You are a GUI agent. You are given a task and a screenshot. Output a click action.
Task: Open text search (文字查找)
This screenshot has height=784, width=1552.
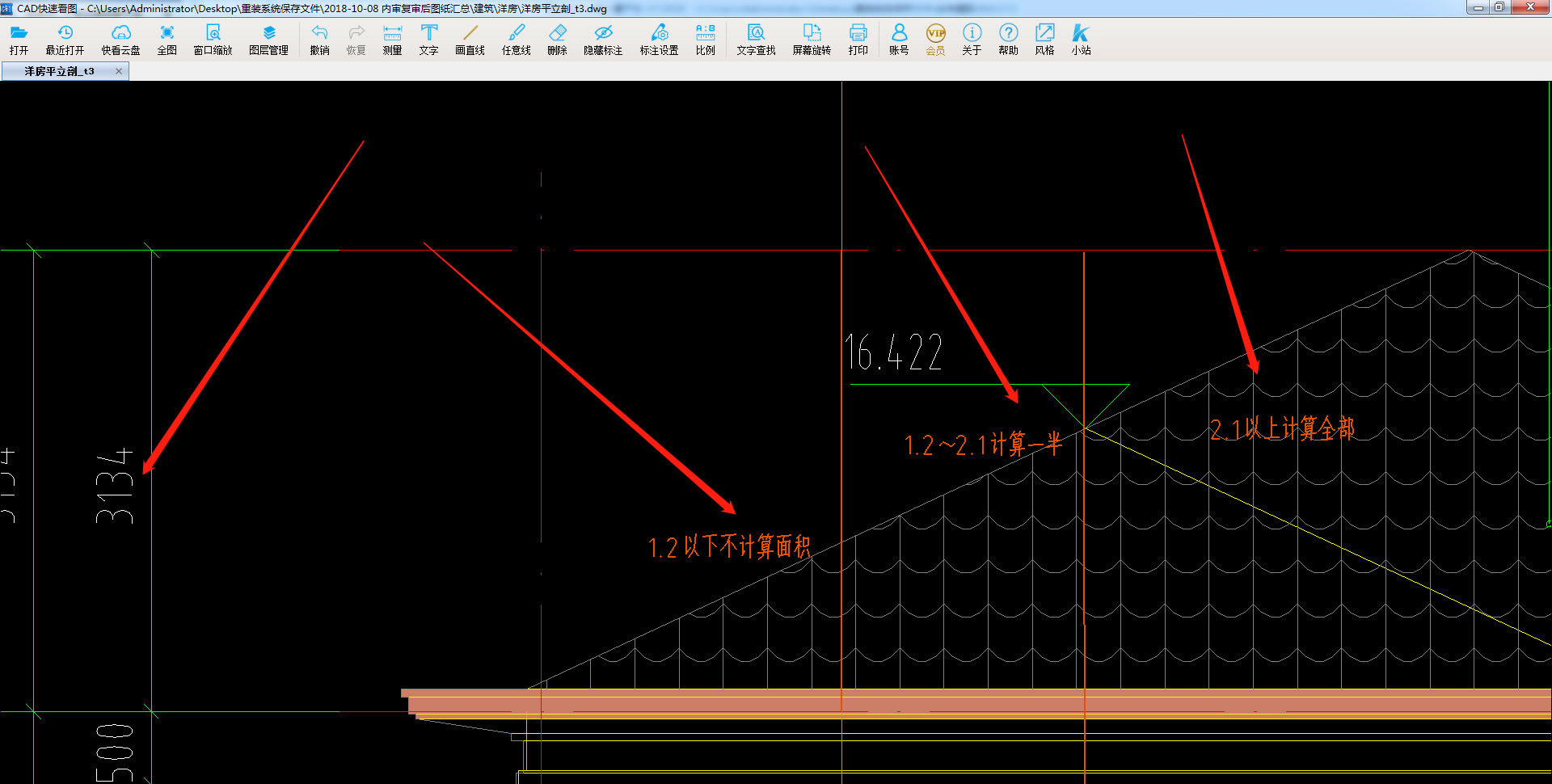(x=756, y=39)
